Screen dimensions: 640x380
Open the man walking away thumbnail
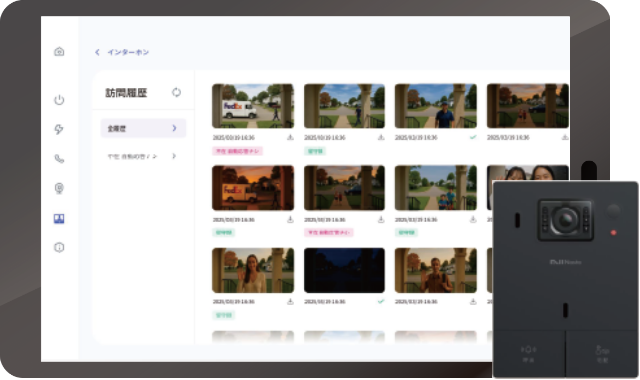click(344, 106)
